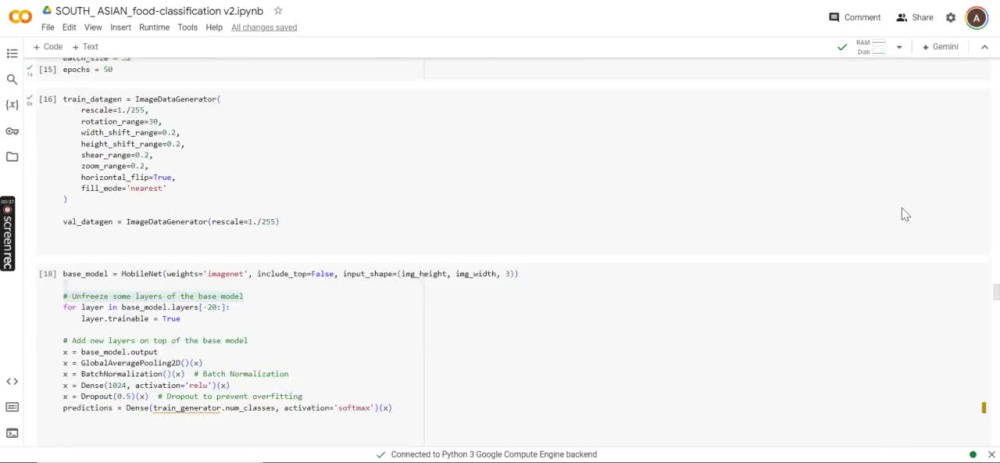The image size is (1000, 463).
Task: Open the Secrets key icon
Action: tap(12, 131)
